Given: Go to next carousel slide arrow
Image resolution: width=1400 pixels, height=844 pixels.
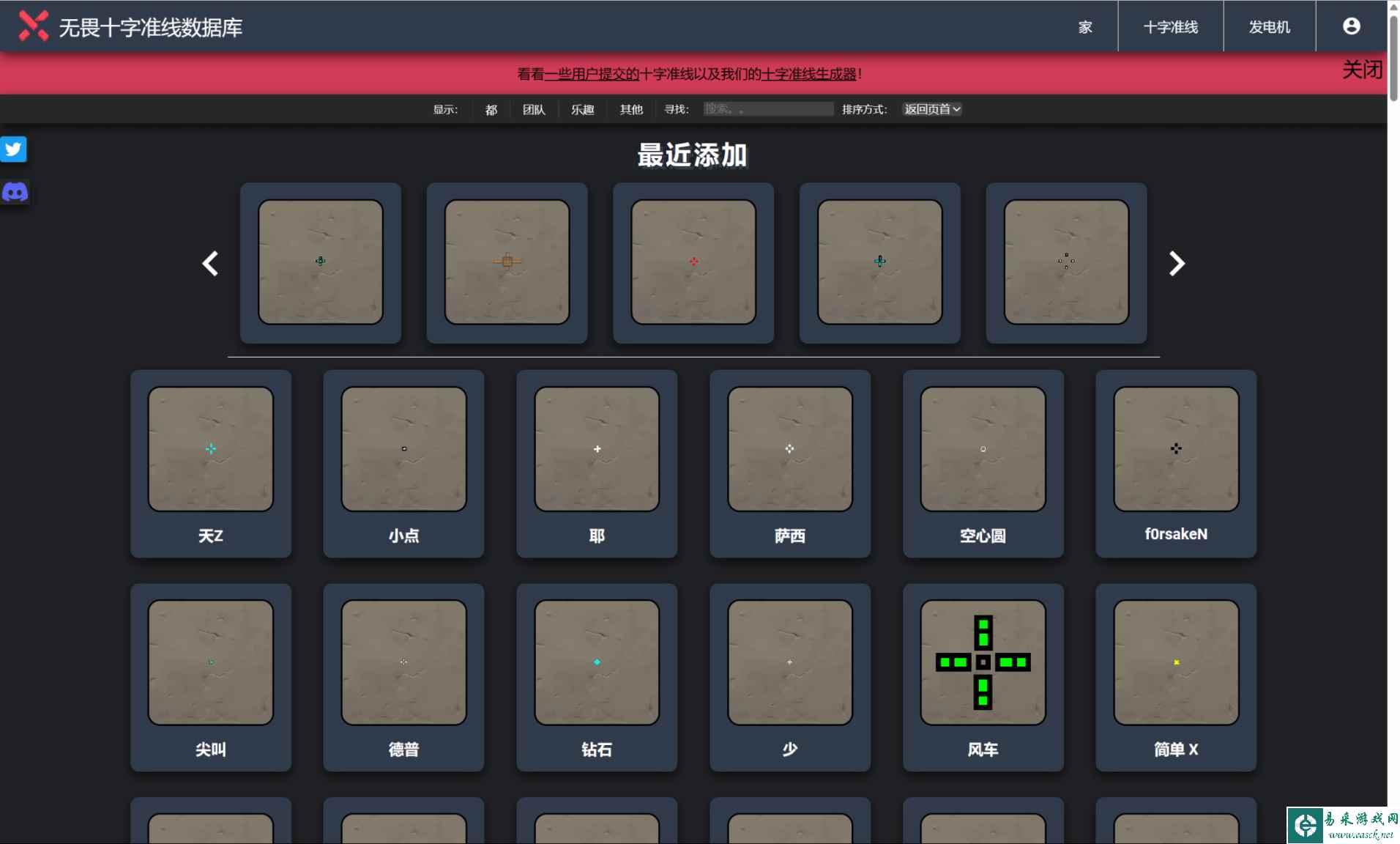Looking at the screenshot, I should [x=1177, y=263].
